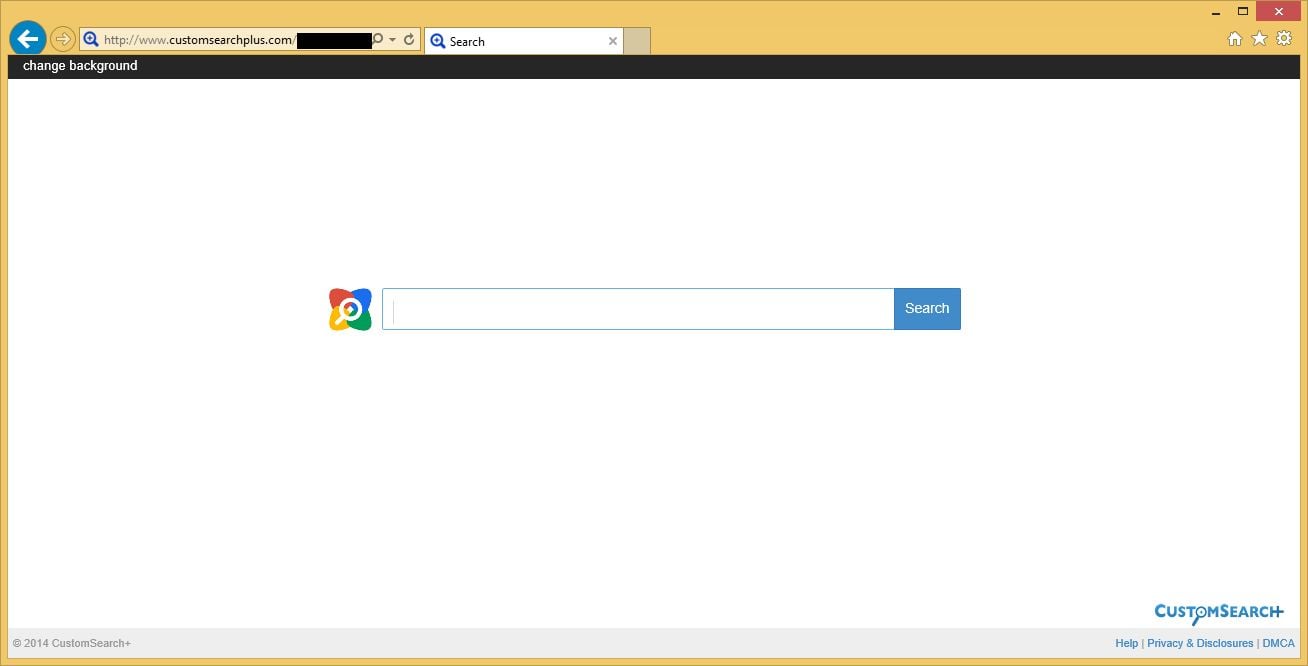Open browser settings with the gear icon
The image size is (1308, 666).
click(x=1284, y=38)
